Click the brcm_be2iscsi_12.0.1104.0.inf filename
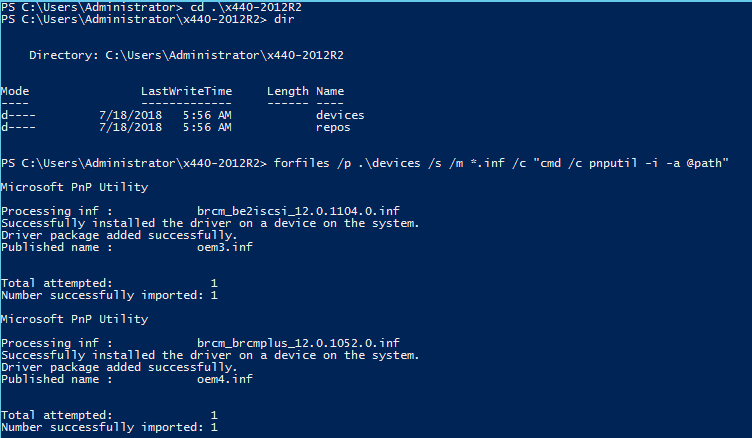Screen dimensions: 752x438 pos(297,211)
